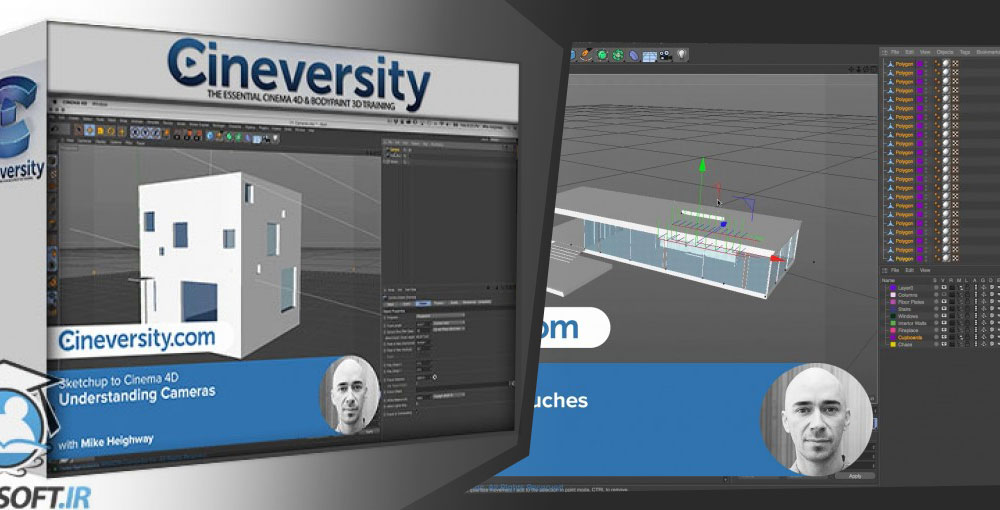Open the blue Deformer objects icon
This screenshot has height=510, width=1000.
634,55
